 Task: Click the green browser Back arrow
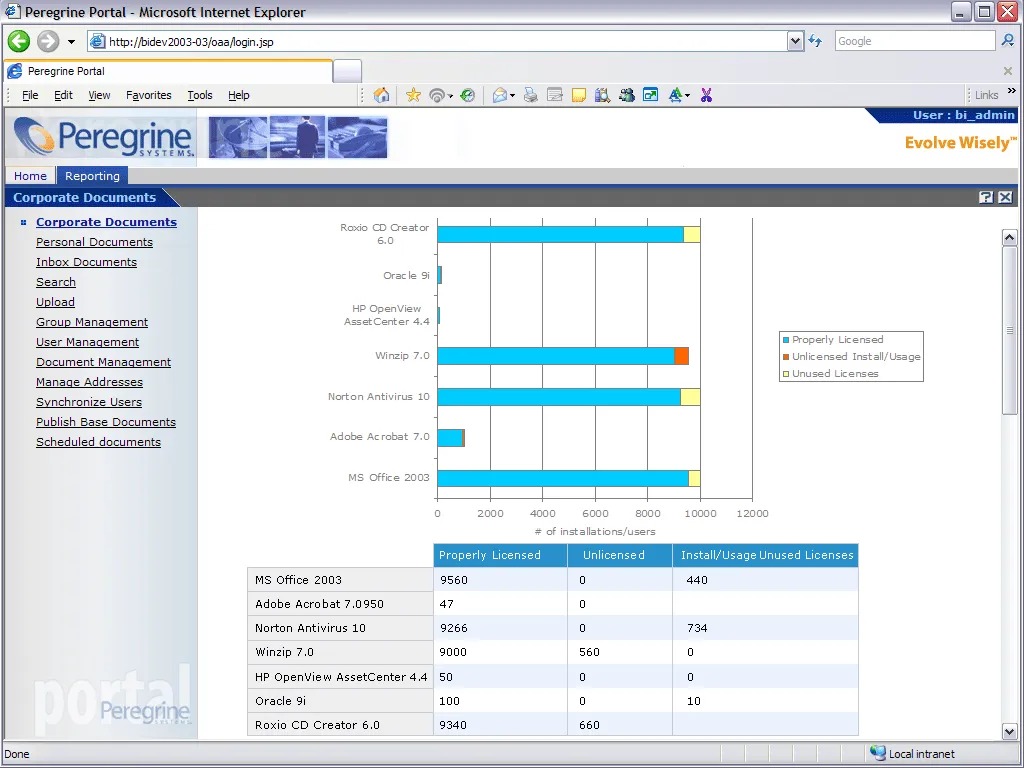19,41
